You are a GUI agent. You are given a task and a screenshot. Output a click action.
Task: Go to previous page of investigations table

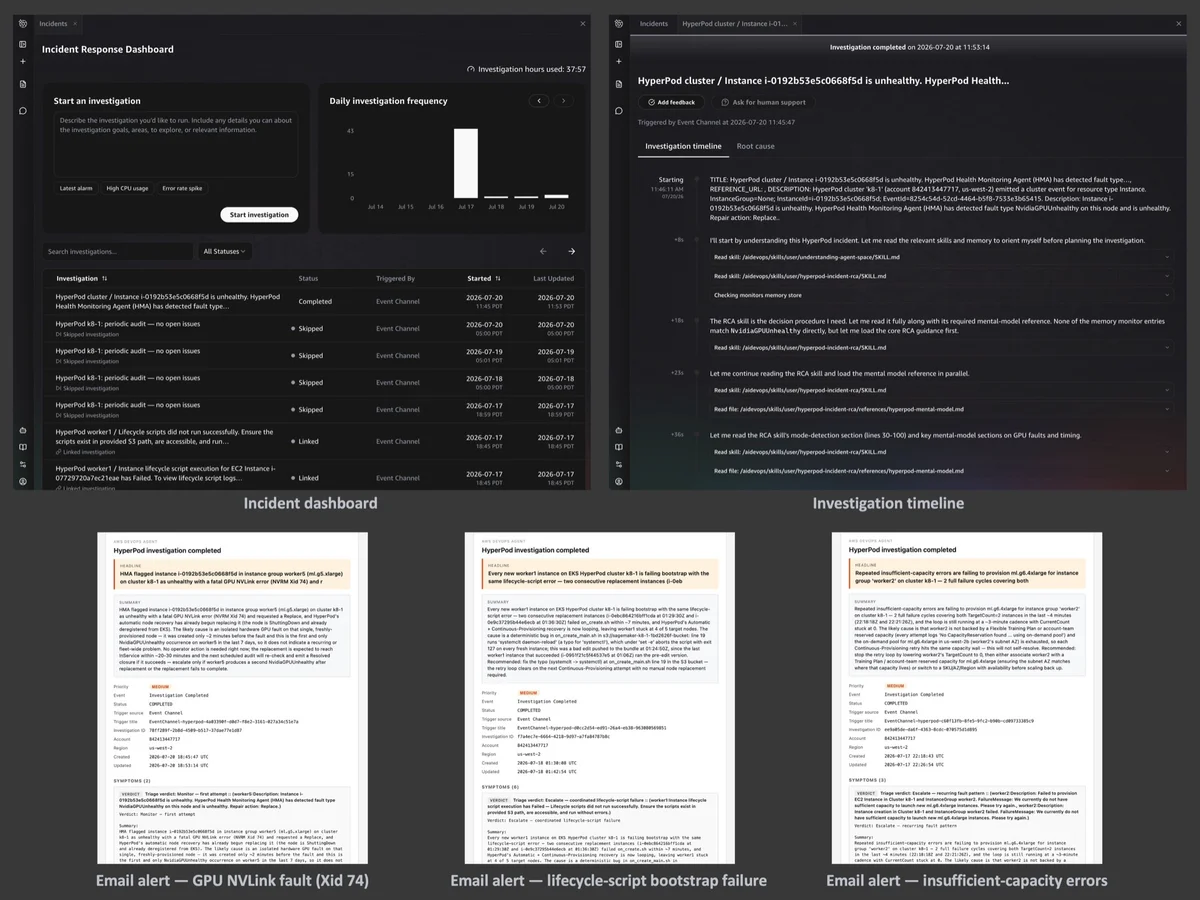pos(543,252)
